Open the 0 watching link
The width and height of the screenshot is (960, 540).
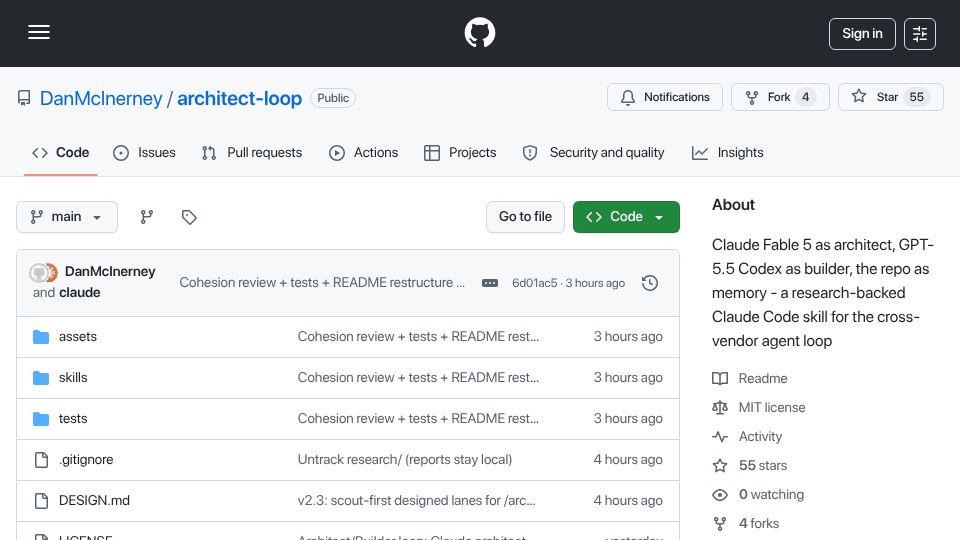tap(771, 494)
